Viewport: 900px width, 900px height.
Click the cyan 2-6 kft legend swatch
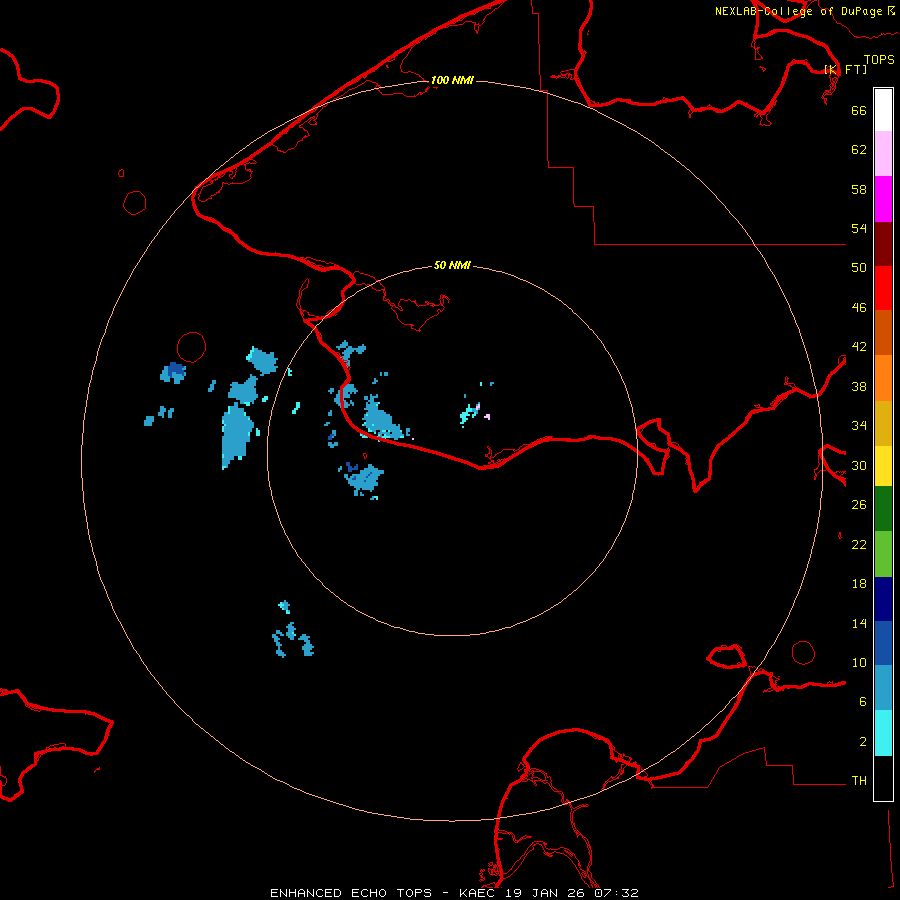[883, 733]
